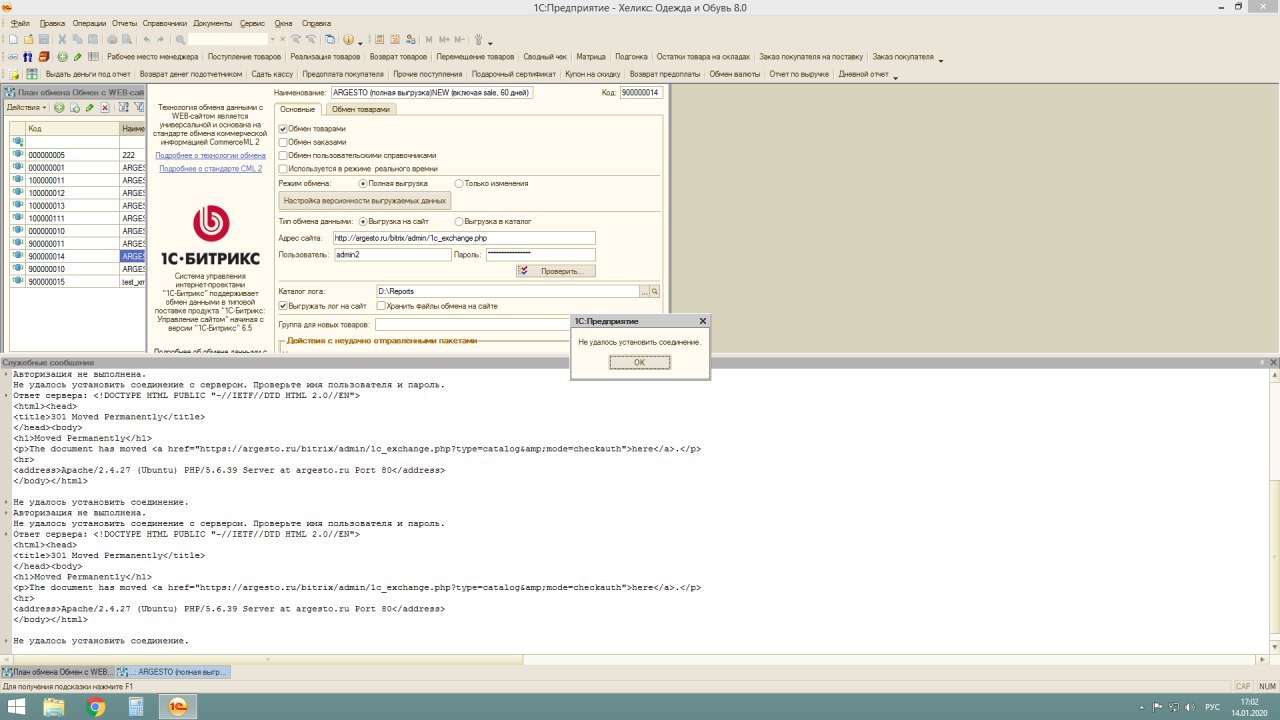The height and width of the screenshot is (720, 1280).
Task: Click into the 'Пользователь' field
Action: (391, 255)
